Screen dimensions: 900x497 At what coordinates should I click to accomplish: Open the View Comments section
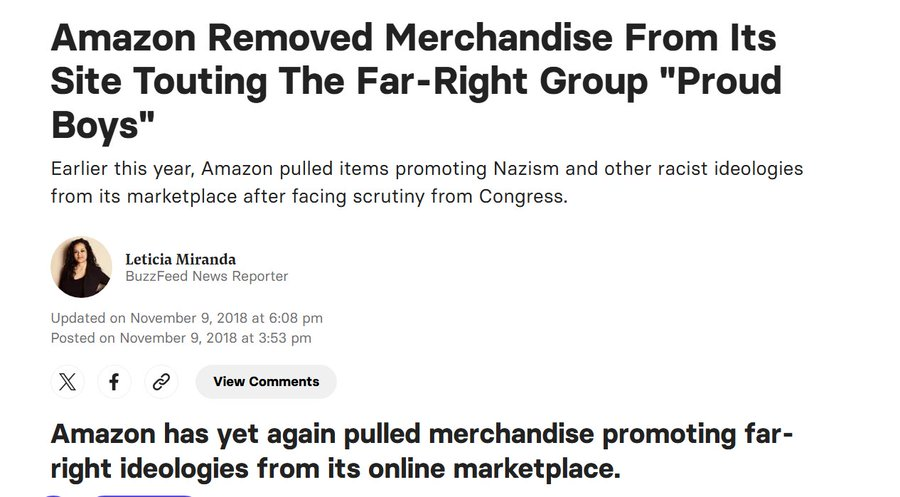(x=266, y=381)
